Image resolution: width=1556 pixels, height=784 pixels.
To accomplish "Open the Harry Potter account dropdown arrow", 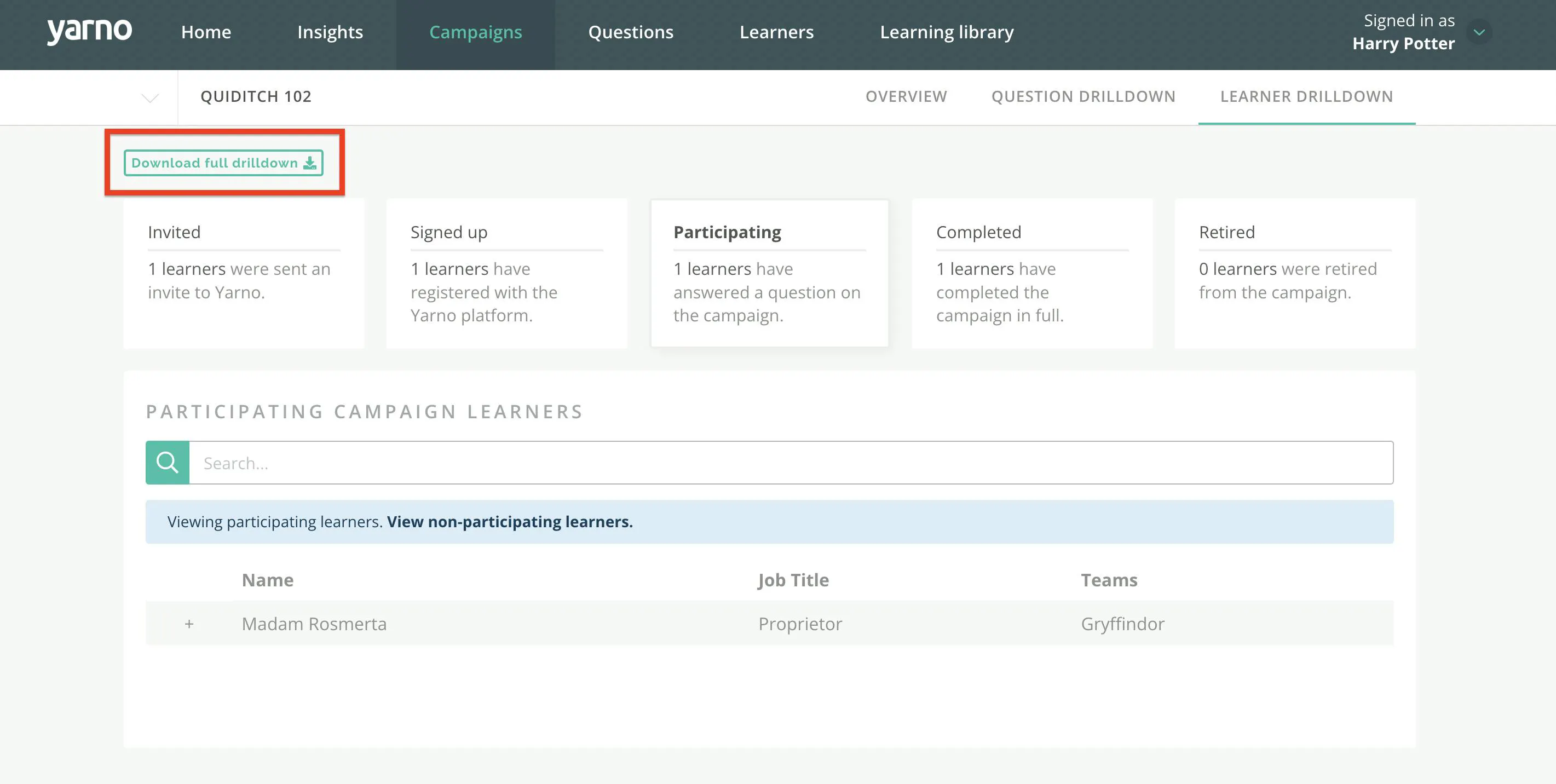I will [x=1479, y=33].
